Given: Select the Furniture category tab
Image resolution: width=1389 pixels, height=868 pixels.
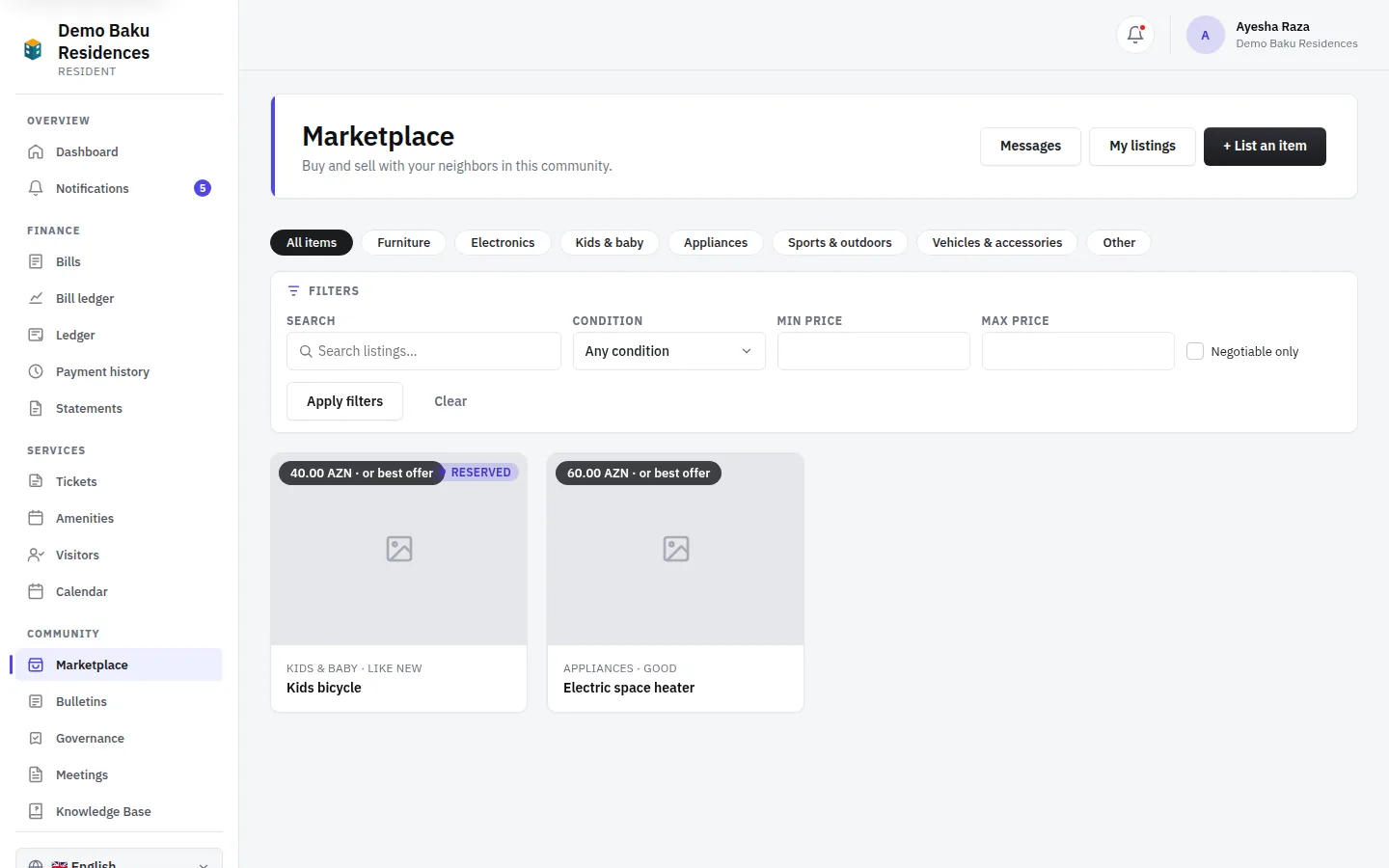Looking at the screenshot, I should [x=404, y=242].
